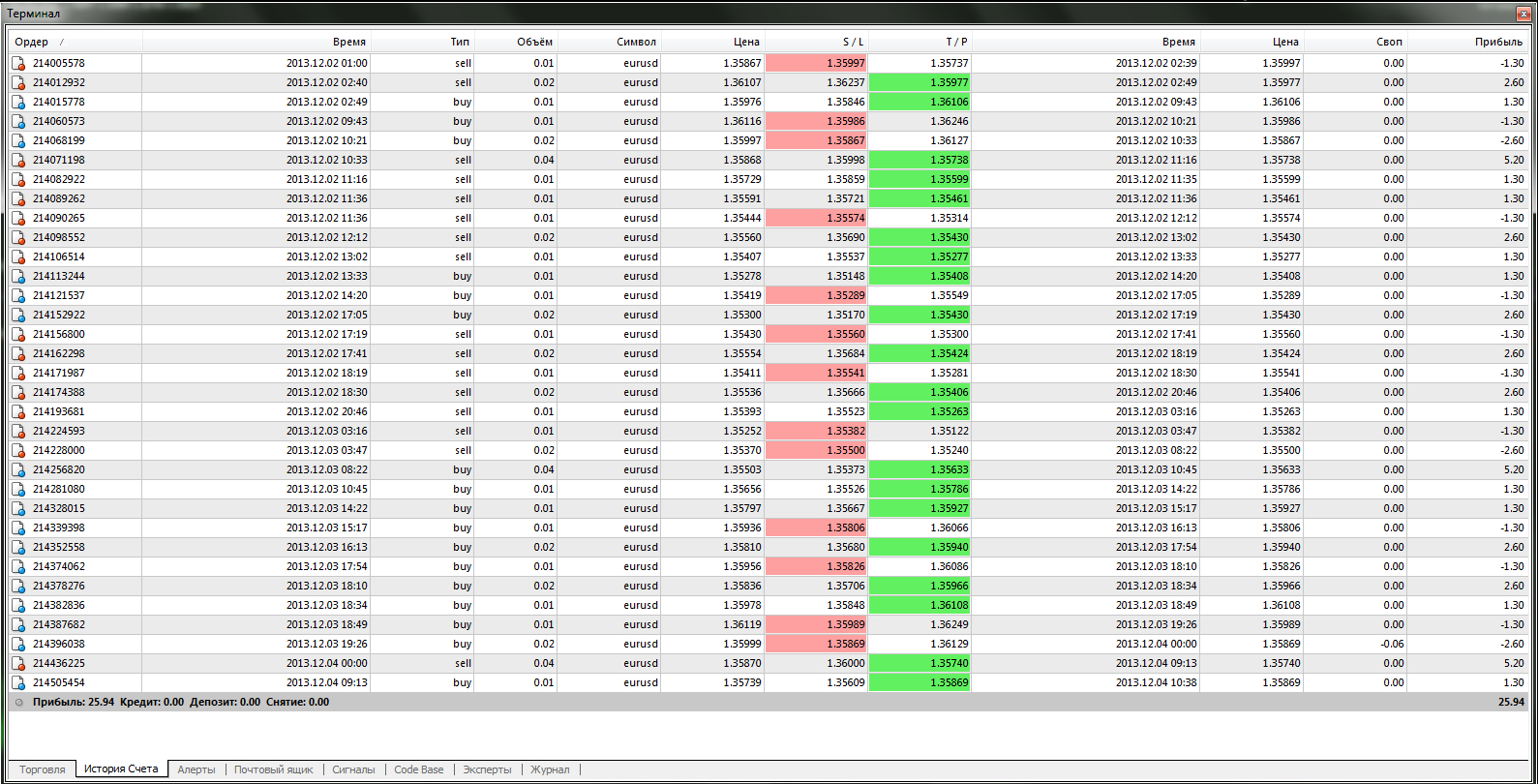Click green T/P cell 1.35738
The height and width of the screenshot is (784, 1538).
point(920,160)
